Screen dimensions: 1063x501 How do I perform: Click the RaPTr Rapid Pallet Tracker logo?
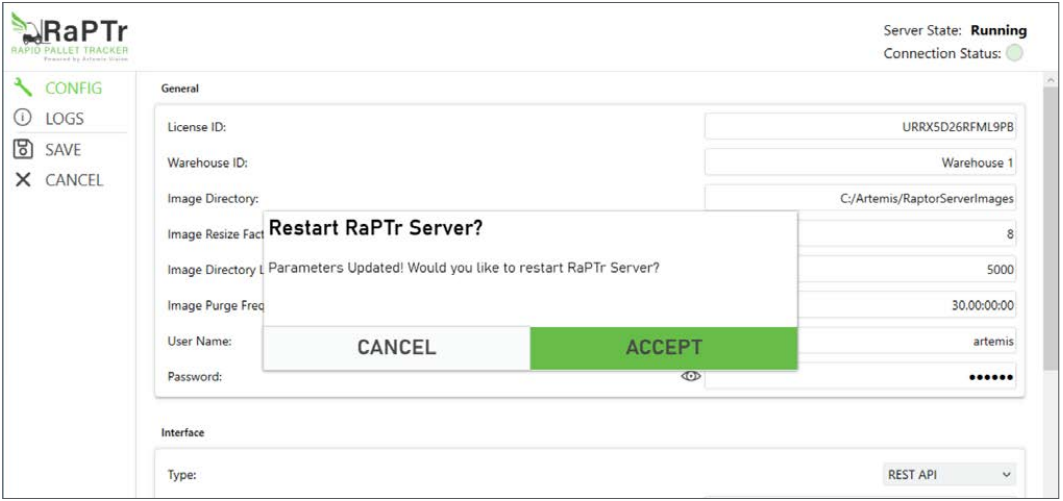point(70,36)
